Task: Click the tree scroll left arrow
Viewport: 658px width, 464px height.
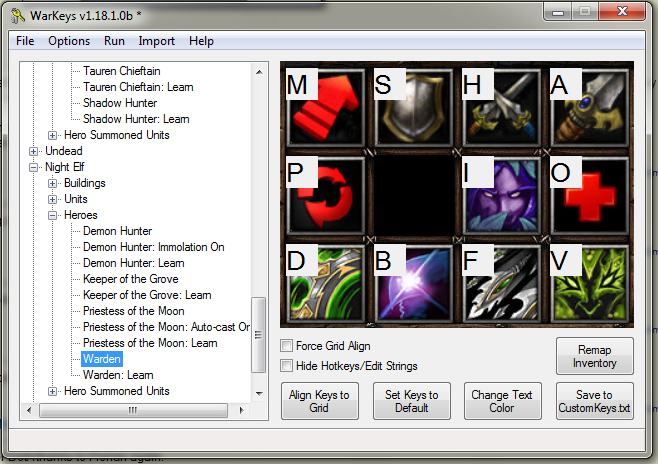Action: pyautogui.click(x=29, y=410)
